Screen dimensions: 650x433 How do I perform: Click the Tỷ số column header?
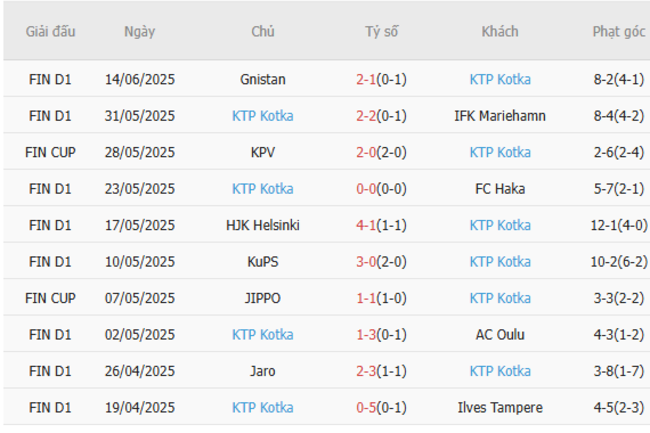381,31
